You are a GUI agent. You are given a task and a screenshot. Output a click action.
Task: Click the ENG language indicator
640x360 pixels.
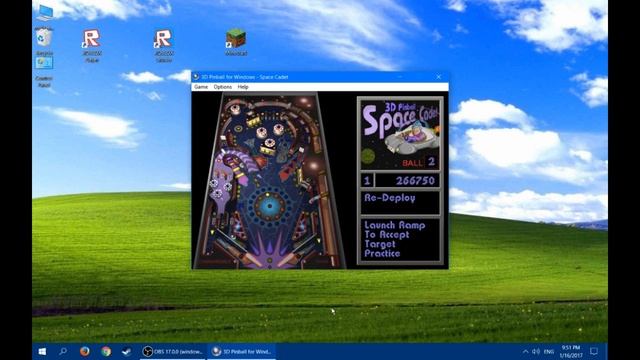pyautogui.click(x=549, y=351)
